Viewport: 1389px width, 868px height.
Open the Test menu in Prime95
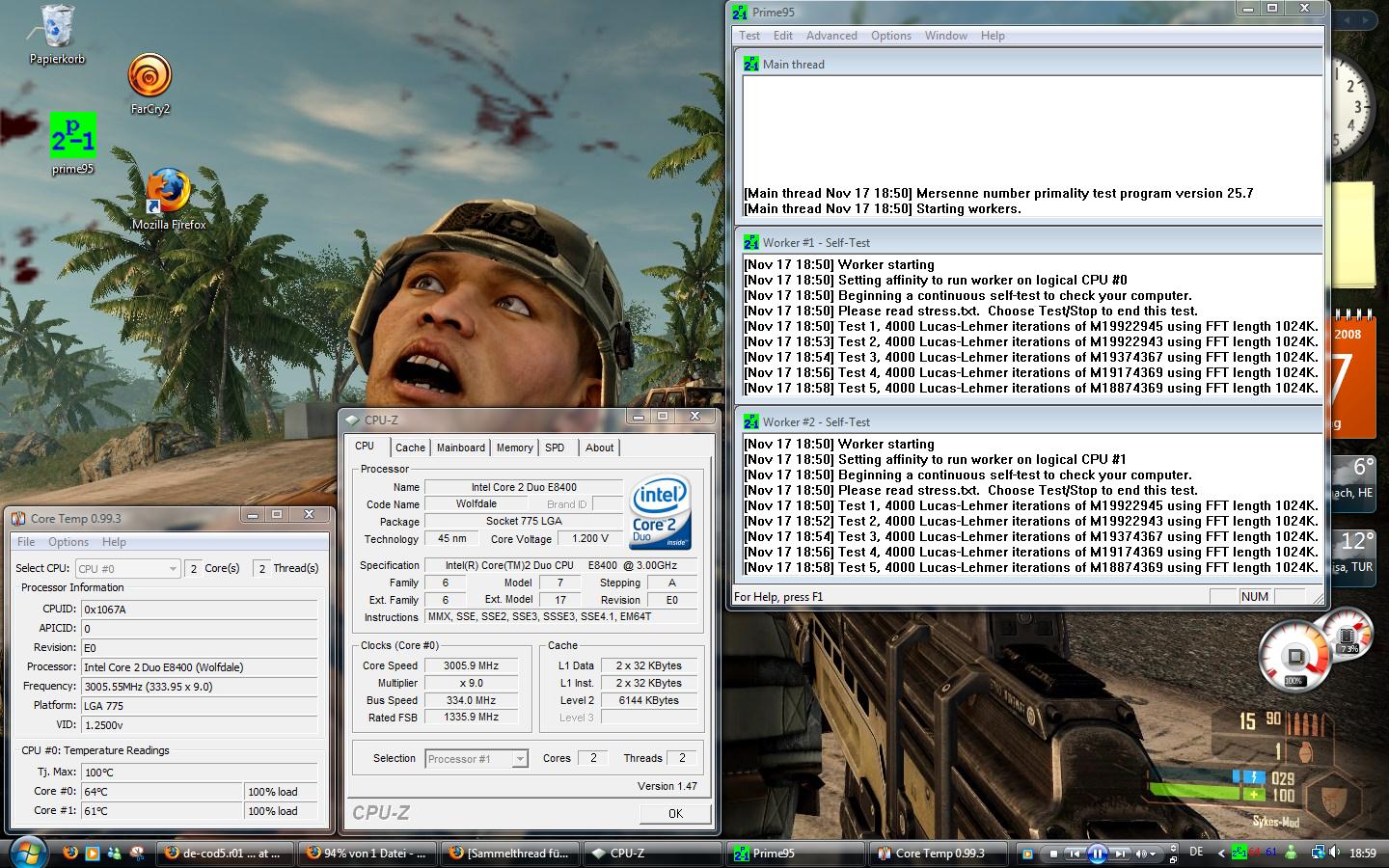coord(749,36)
